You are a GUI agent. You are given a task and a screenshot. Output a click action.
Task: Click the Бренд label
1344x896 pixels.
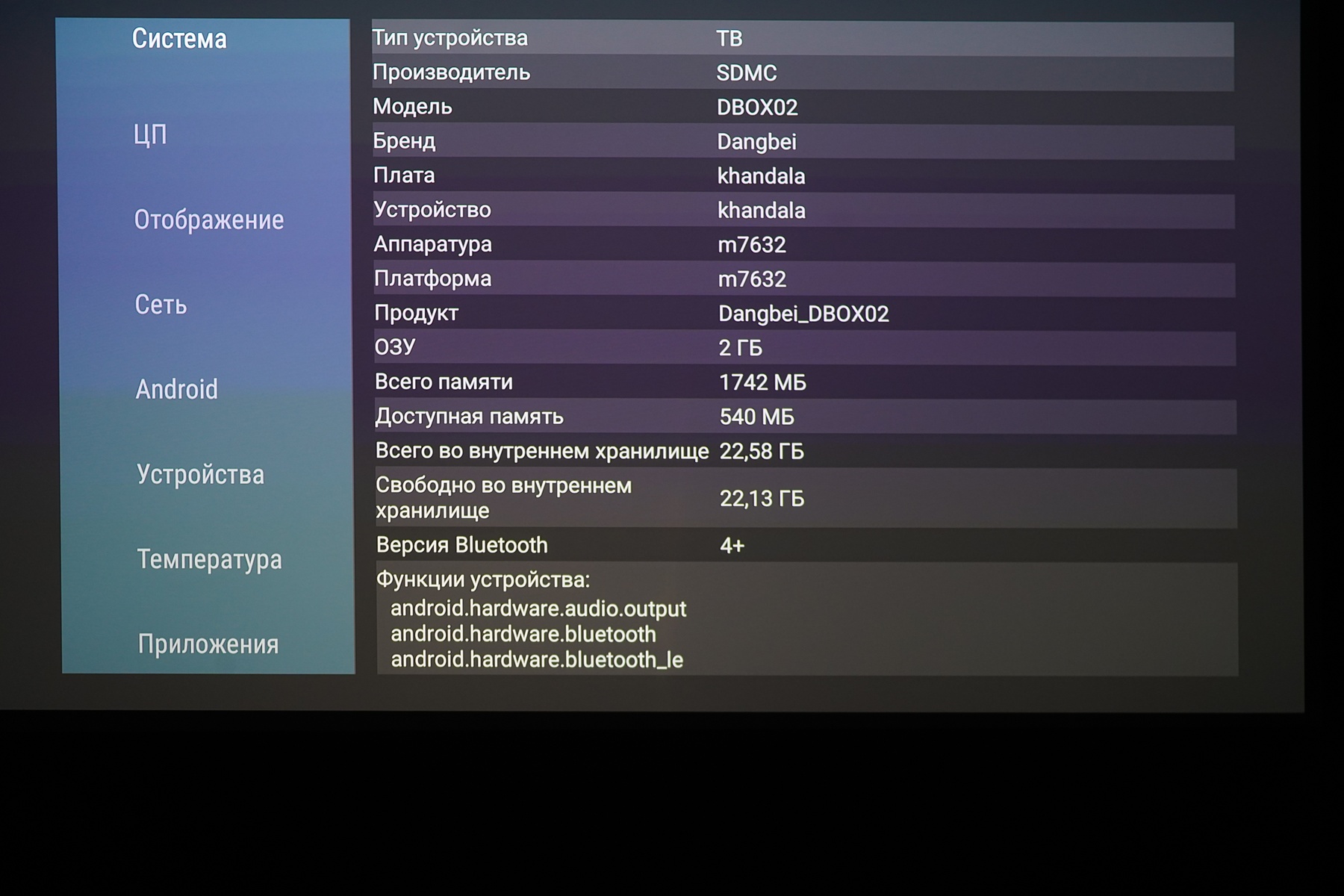coord(405,141)
